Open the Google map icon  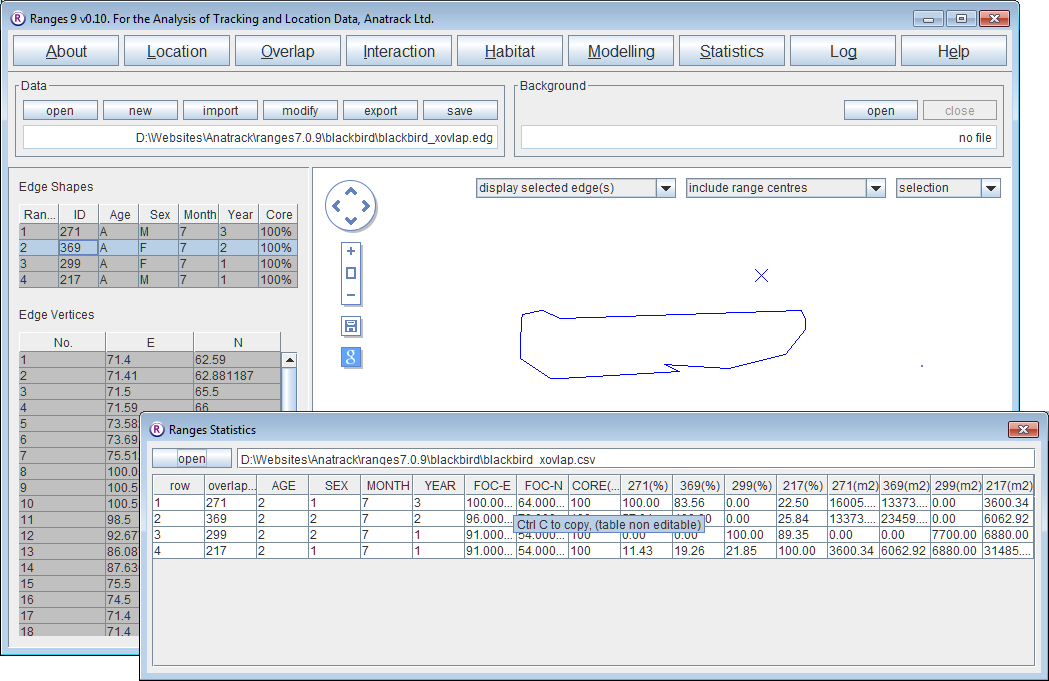pos(351,358)
